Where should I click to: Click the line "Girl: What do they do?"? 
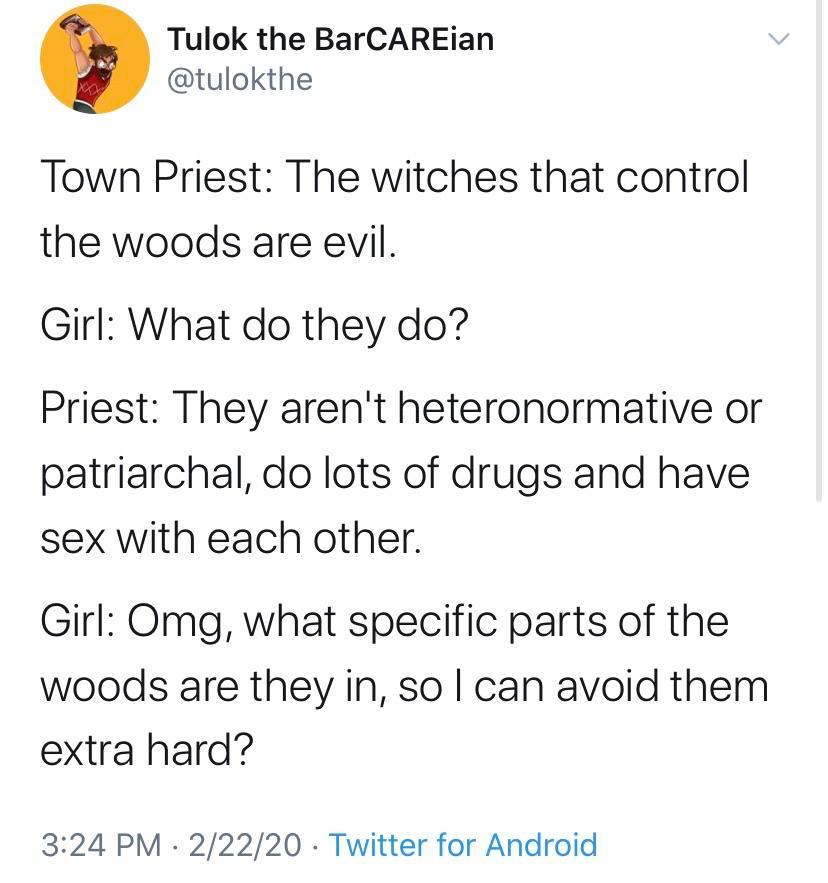coord(254,325)
